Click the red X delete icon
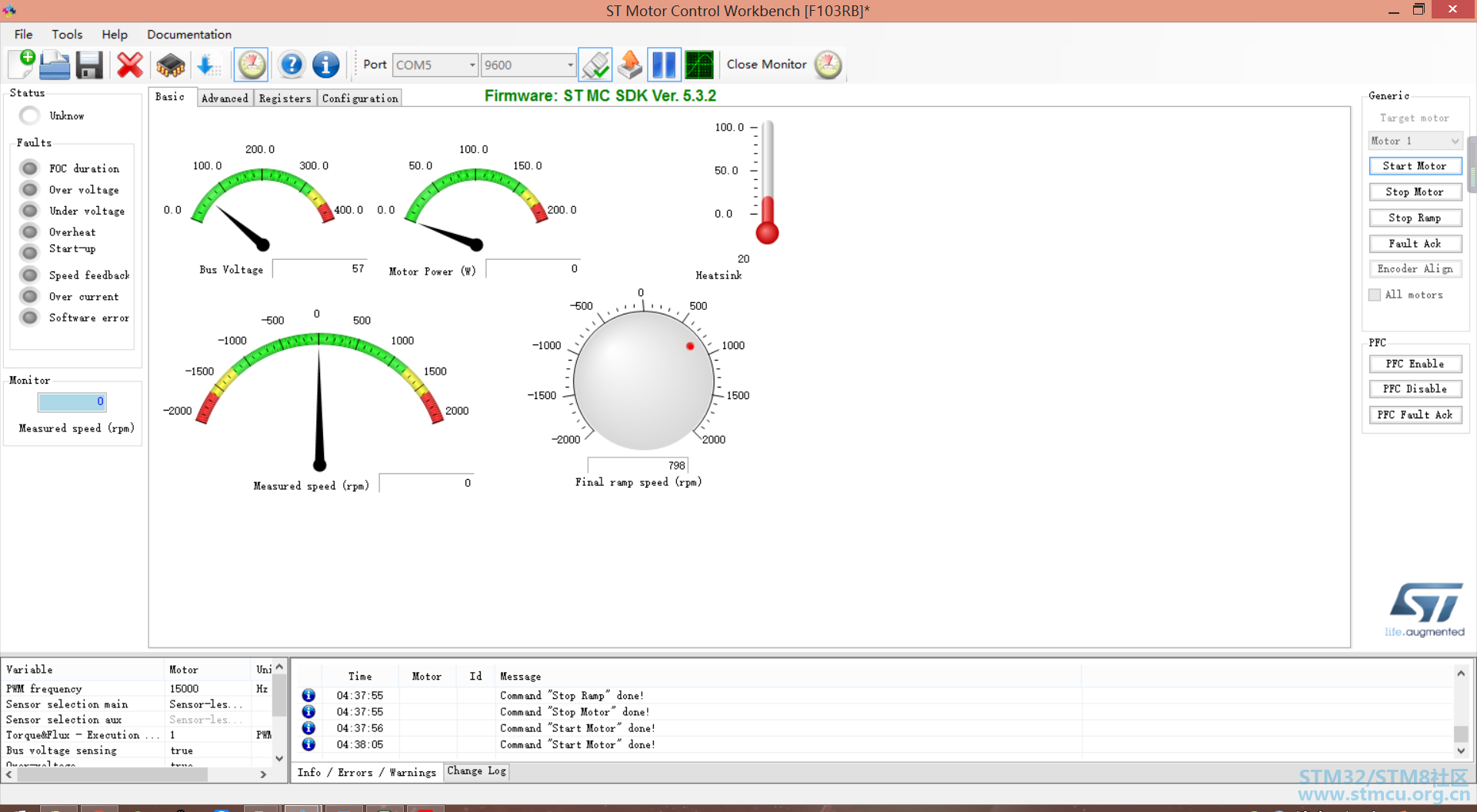 click(x=130, y=65)
